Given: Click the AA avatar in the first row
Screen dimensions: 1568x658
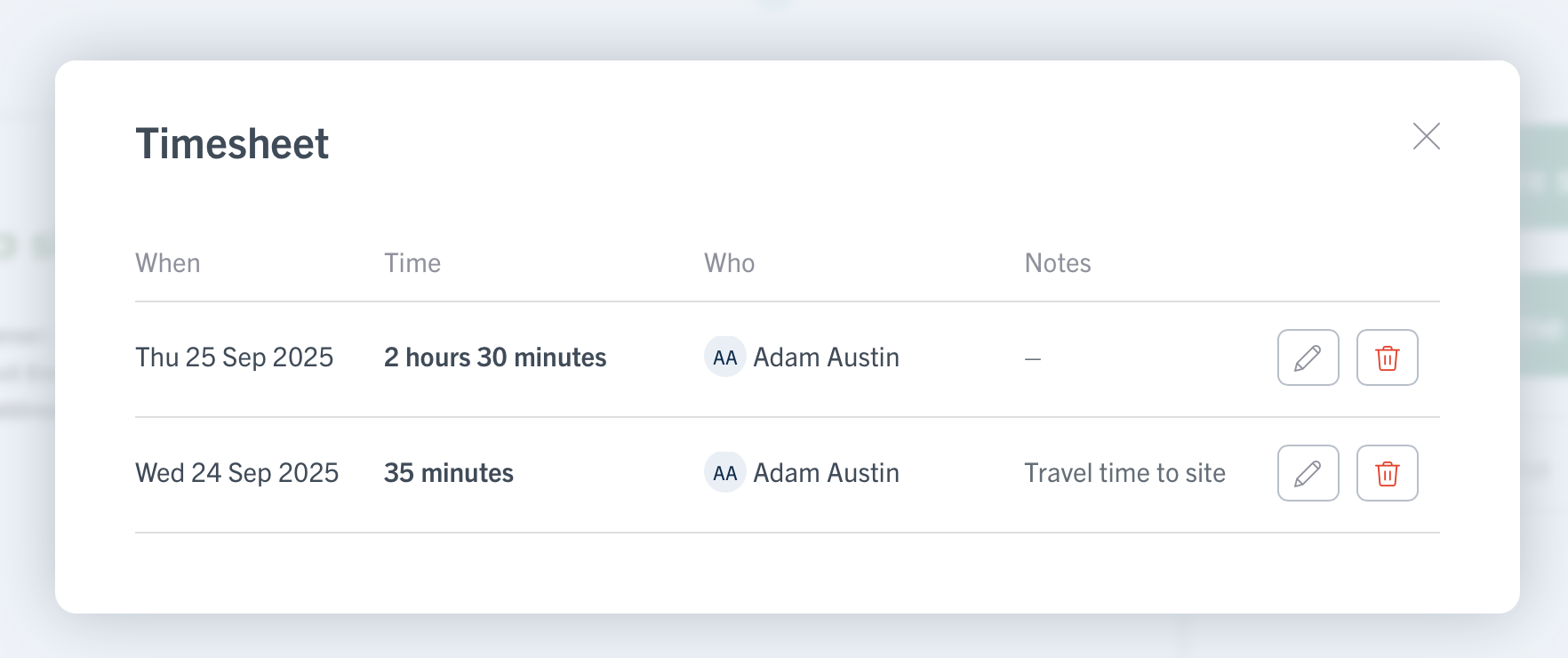Looking at the screenshot, I should click(x=724, y=357).
